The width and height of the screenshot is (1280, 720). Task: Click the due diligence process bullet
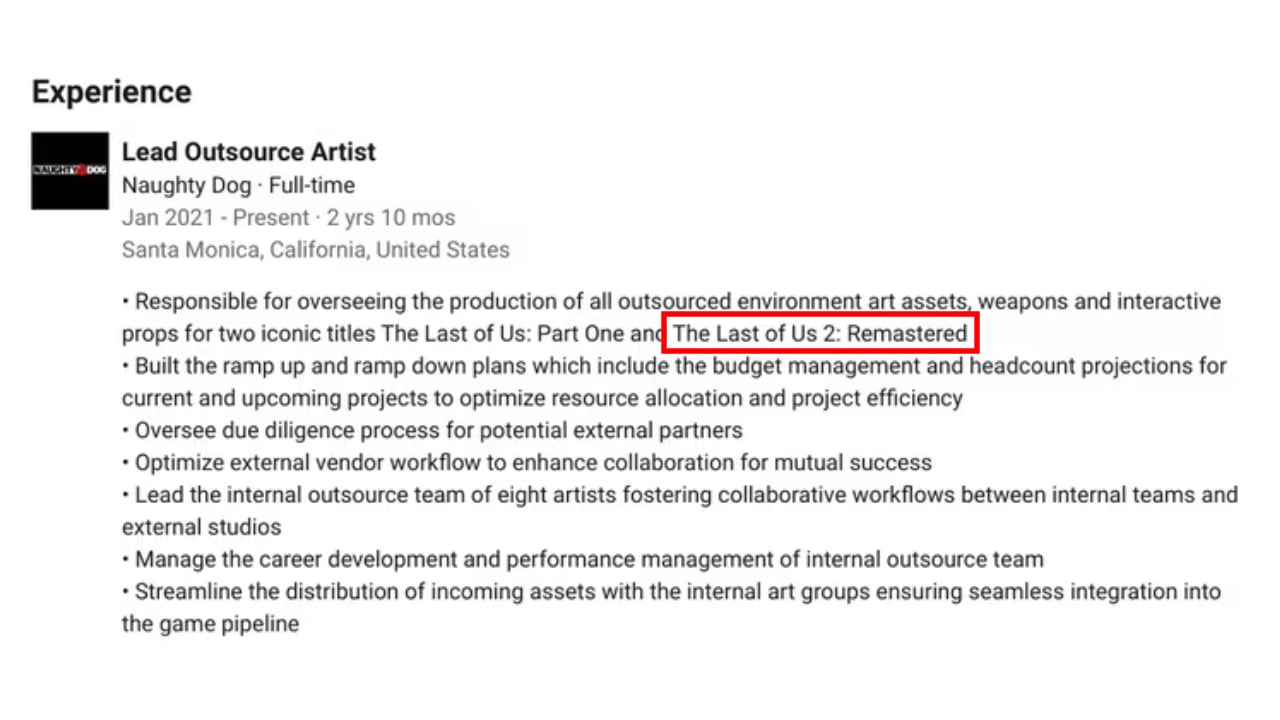click(432, 431)
